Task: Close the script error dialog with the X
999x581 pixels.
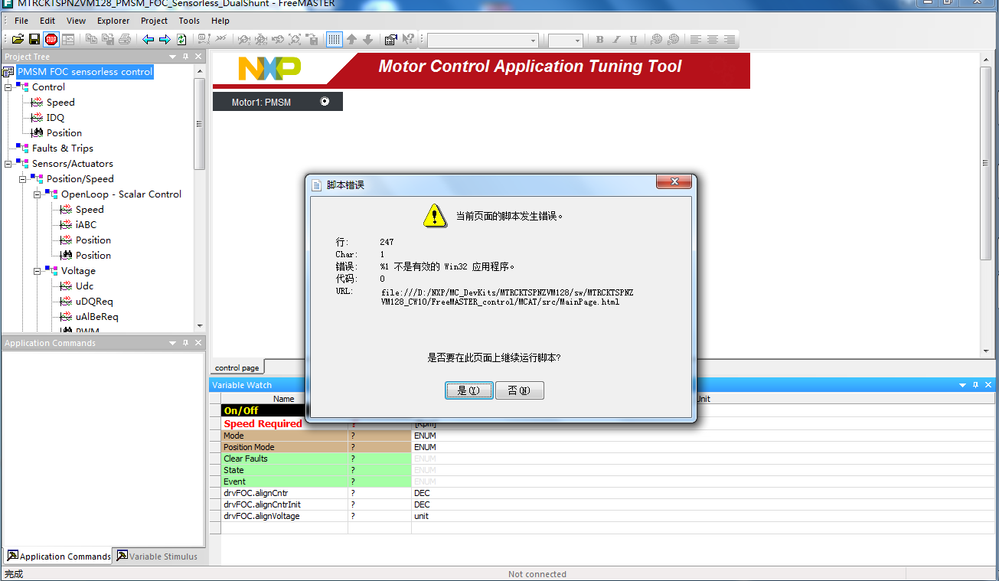Action: click(x=674, y=182)
